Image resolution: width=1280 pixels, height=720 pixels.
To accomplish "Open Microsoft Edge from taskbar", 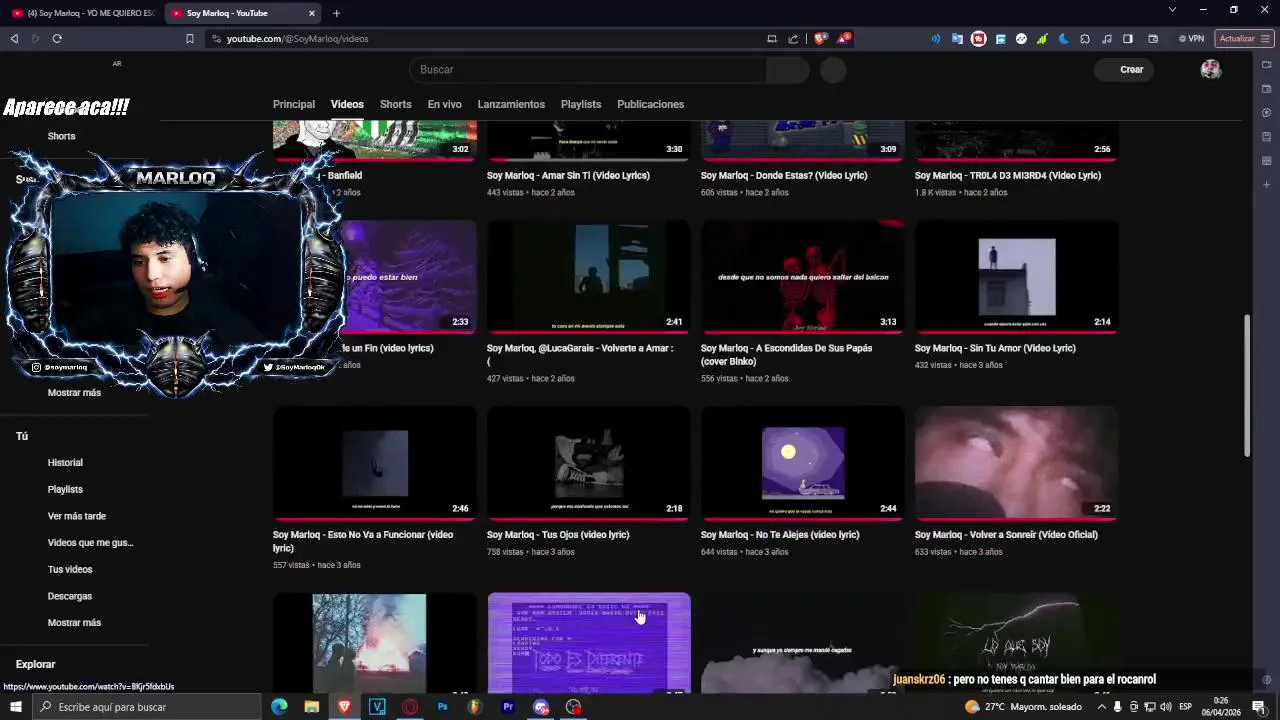I will coord(279,707).
